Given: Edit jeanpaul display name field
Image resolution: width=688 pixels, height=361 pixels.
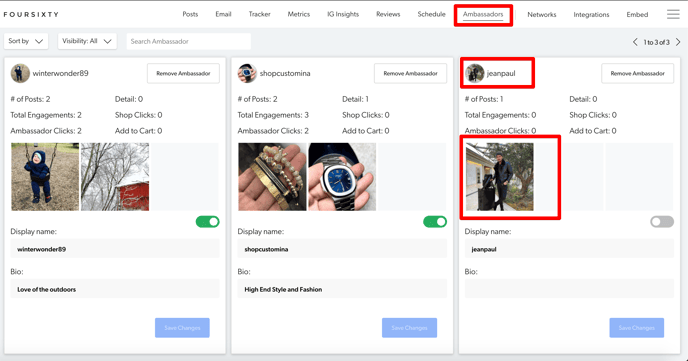Looking at the screenshot, I should point(569,249).
